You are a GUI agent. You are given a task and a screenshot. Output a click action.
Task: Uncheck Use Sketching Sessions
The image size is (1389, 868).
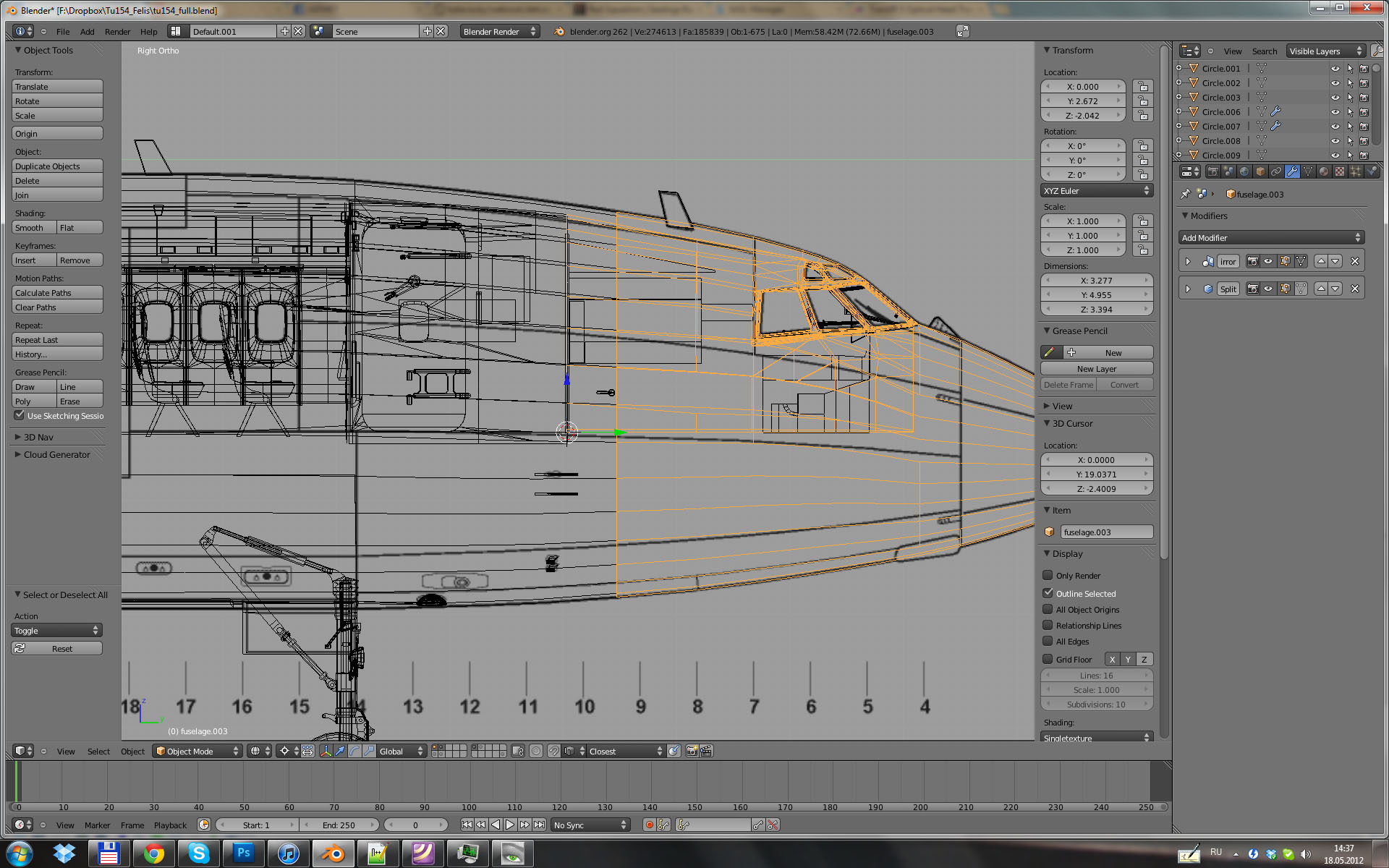click(20, 416)
